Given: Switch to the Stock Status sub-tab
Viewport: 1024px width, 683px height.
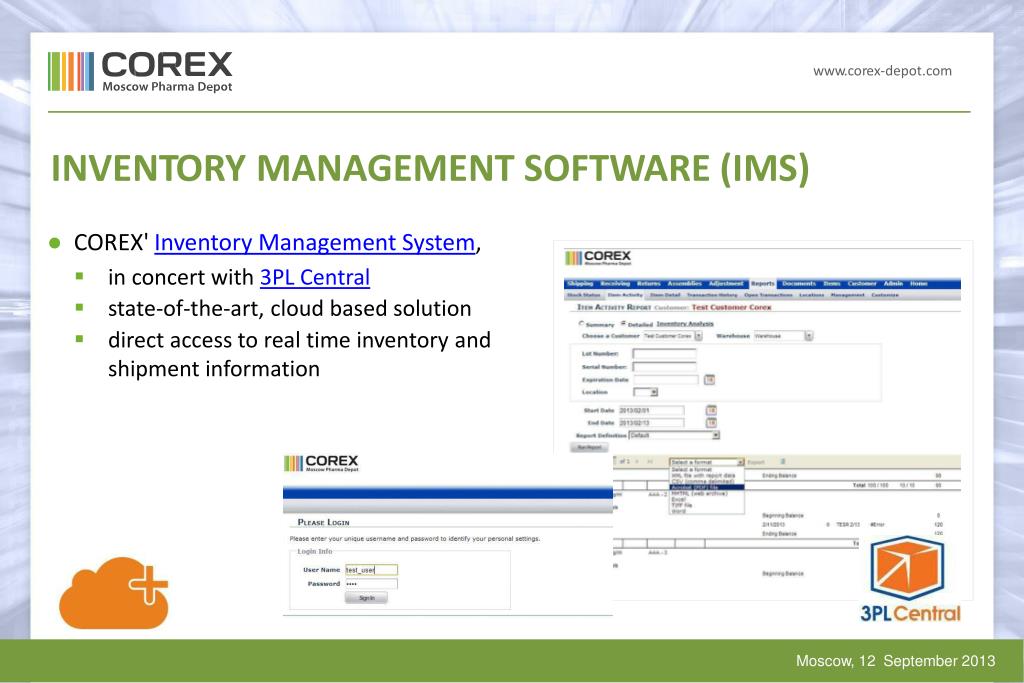Looking at the screenshot, I should click(x=584, y=295).
